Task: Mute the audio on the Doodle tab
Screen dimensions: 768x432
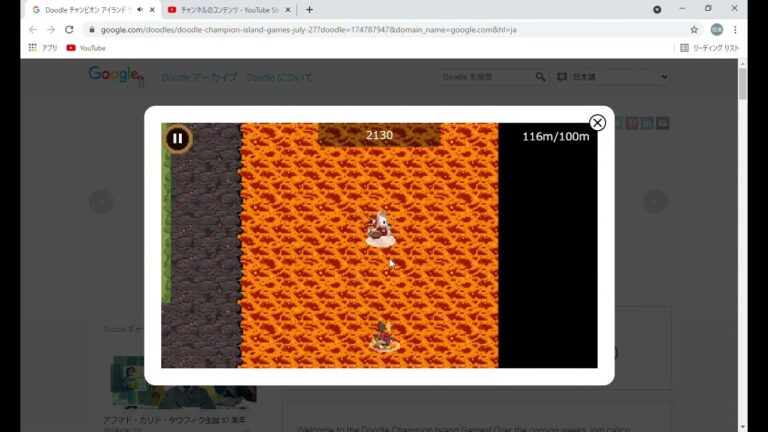Action: [x=139, y=10]
